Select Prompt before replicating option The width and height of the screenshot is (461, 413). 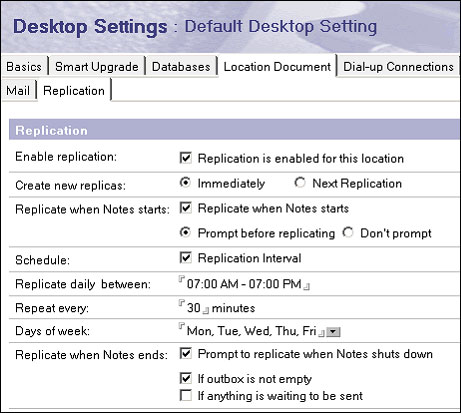coord(185,232)
